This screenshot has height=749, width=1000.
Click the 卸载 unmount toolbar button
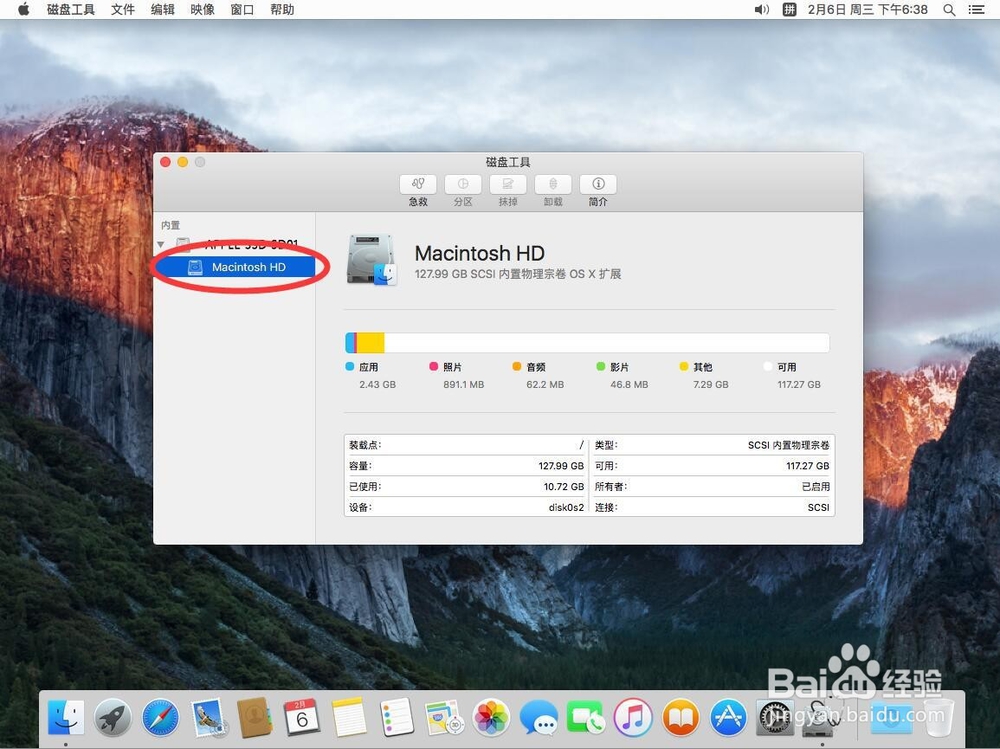tap(553, 184)
